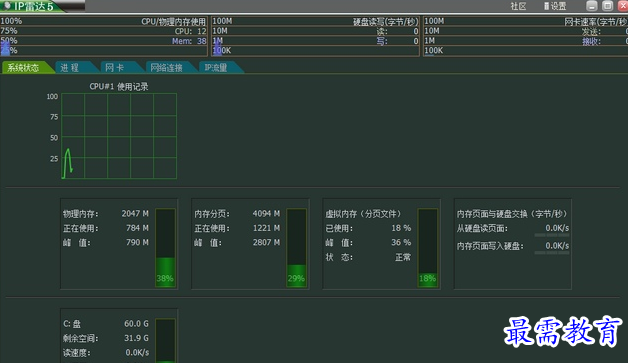Open 设置 settings in title bar
Image resolution: width=628 pixels, height=363 pixels.
coord(555,6)
